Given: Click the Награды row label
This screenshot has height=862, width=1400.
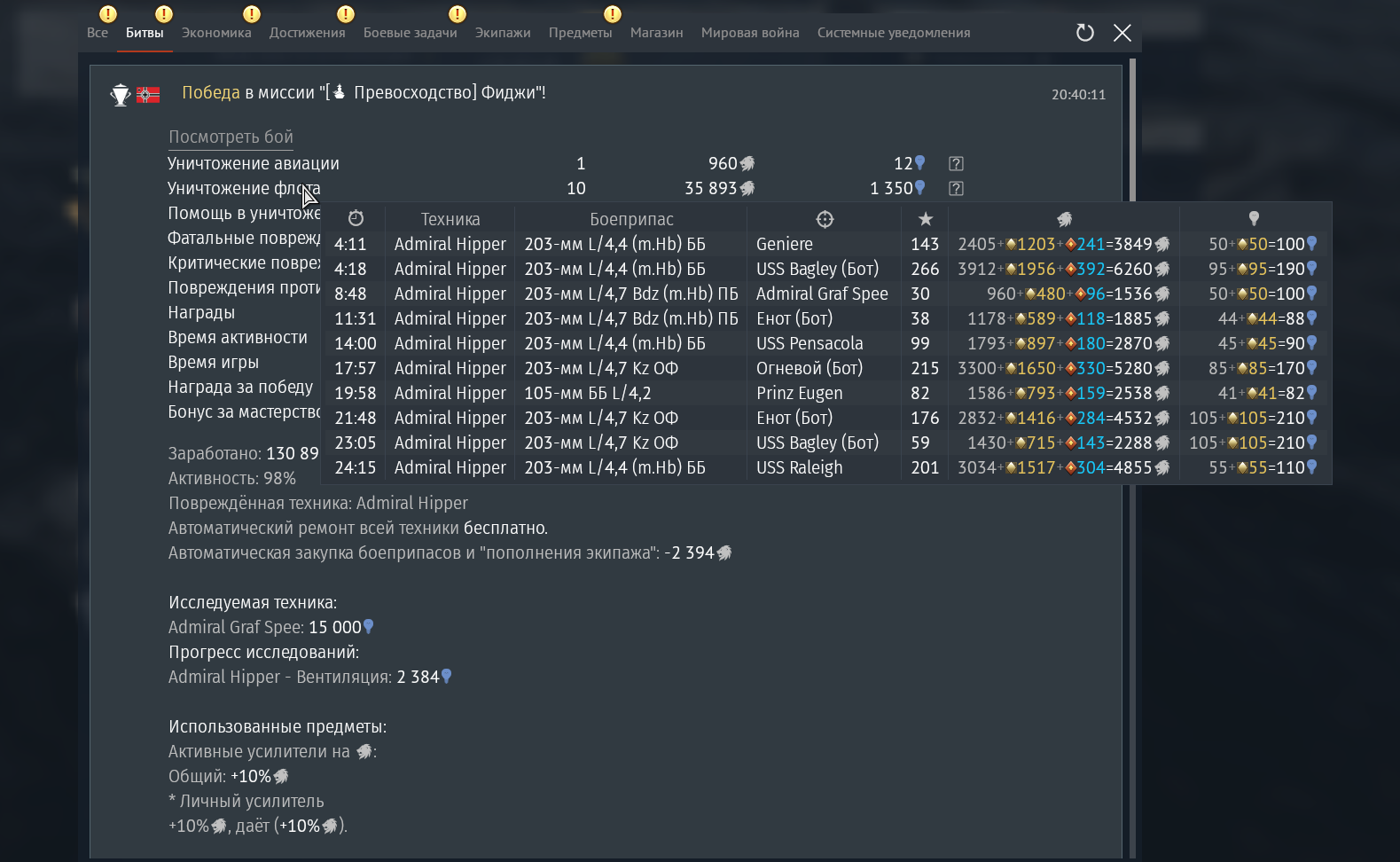Looking at the screenshot, I should click(201, 312).
